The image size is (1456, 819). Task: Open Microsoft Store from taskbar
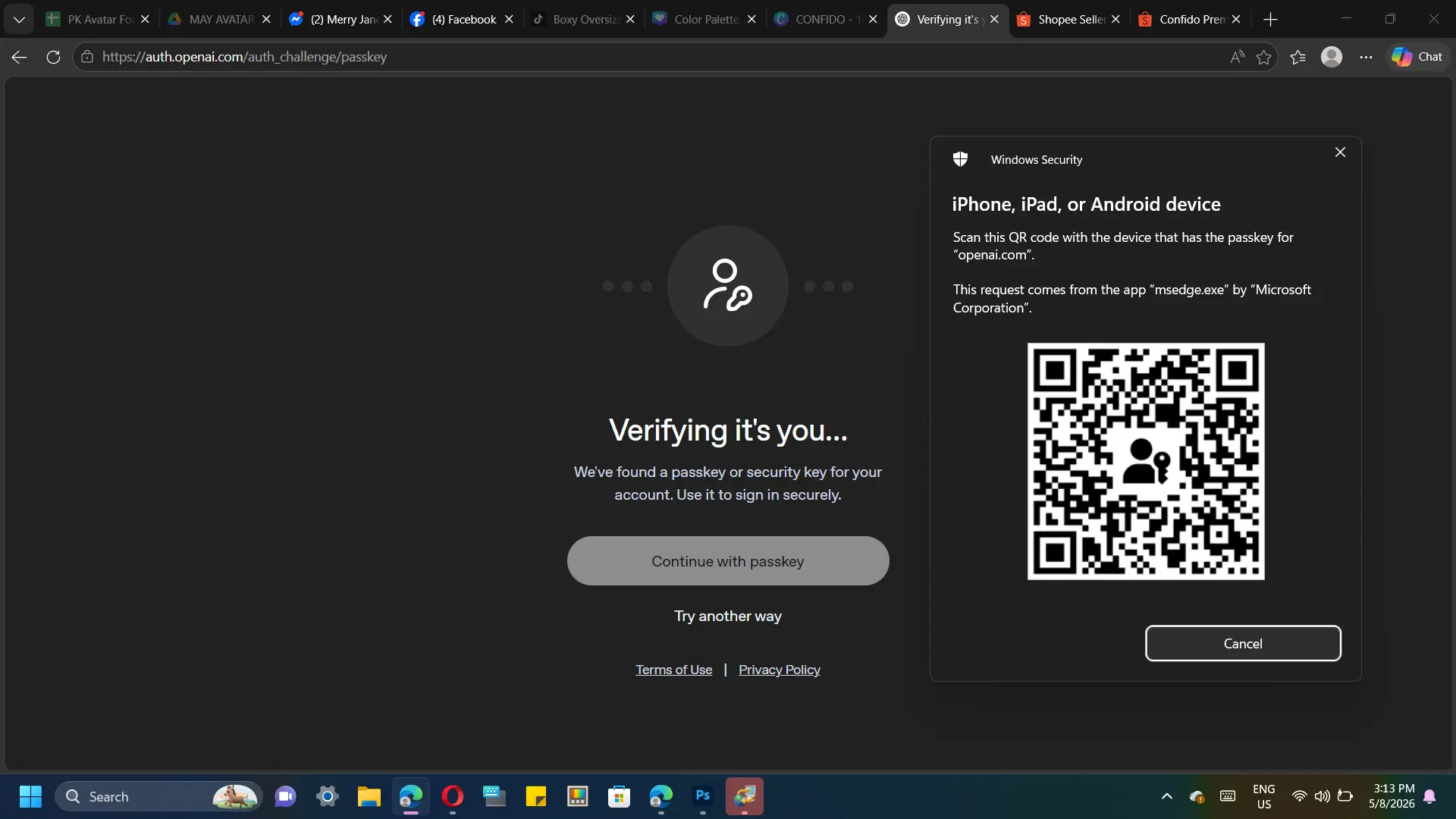coord(619,797)
